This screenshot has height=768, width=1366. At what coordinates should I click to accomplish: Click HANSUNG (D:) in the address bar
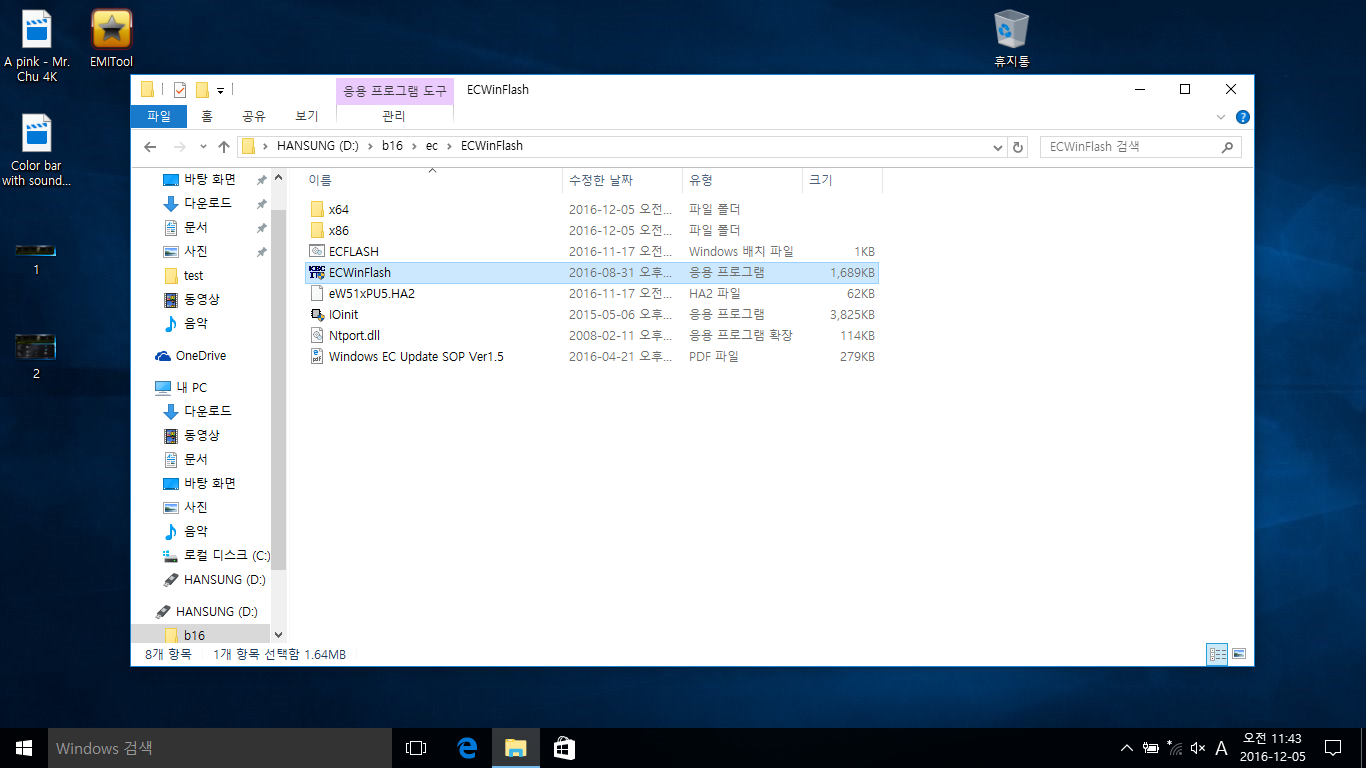click(x=317, y=146)
